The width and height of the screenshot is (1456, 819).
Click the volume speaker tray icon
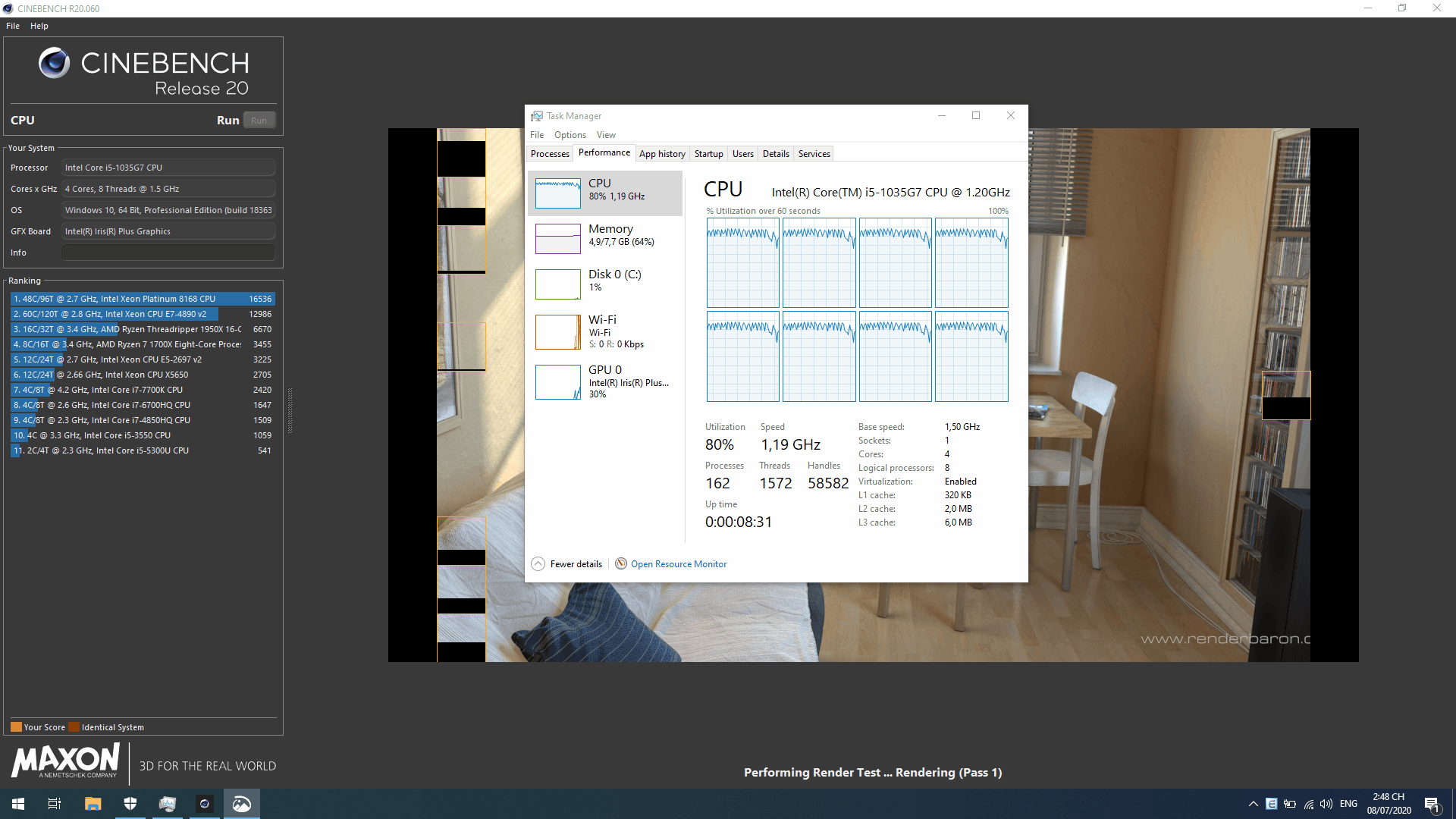[1326, 804]
